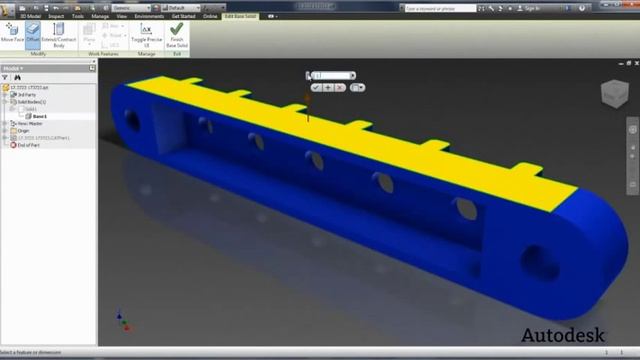This screenshot has height=360, width=640.
Task: Click Apply plus button on mini-toolbar
Action: click(328, 88)
